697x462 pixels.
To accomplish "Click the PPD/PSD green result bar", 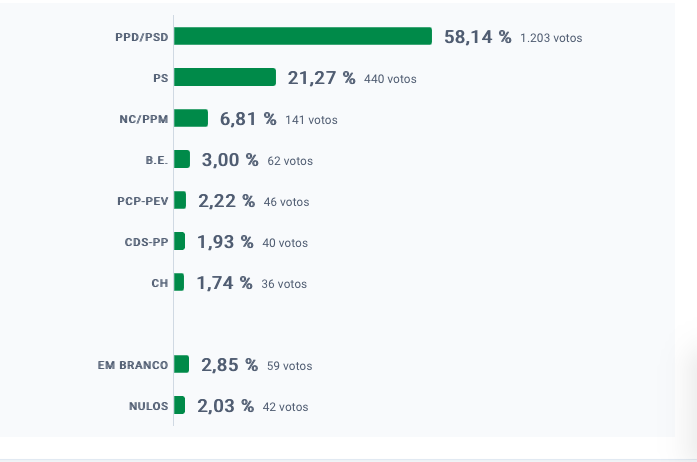I will click(x=303, y=36).
